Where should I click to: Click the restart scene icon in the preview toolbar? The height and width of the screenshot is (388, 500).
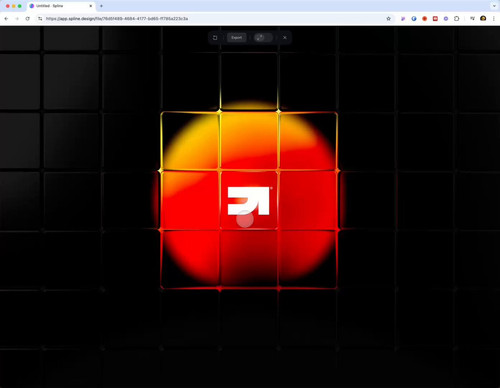coord(215,38)
